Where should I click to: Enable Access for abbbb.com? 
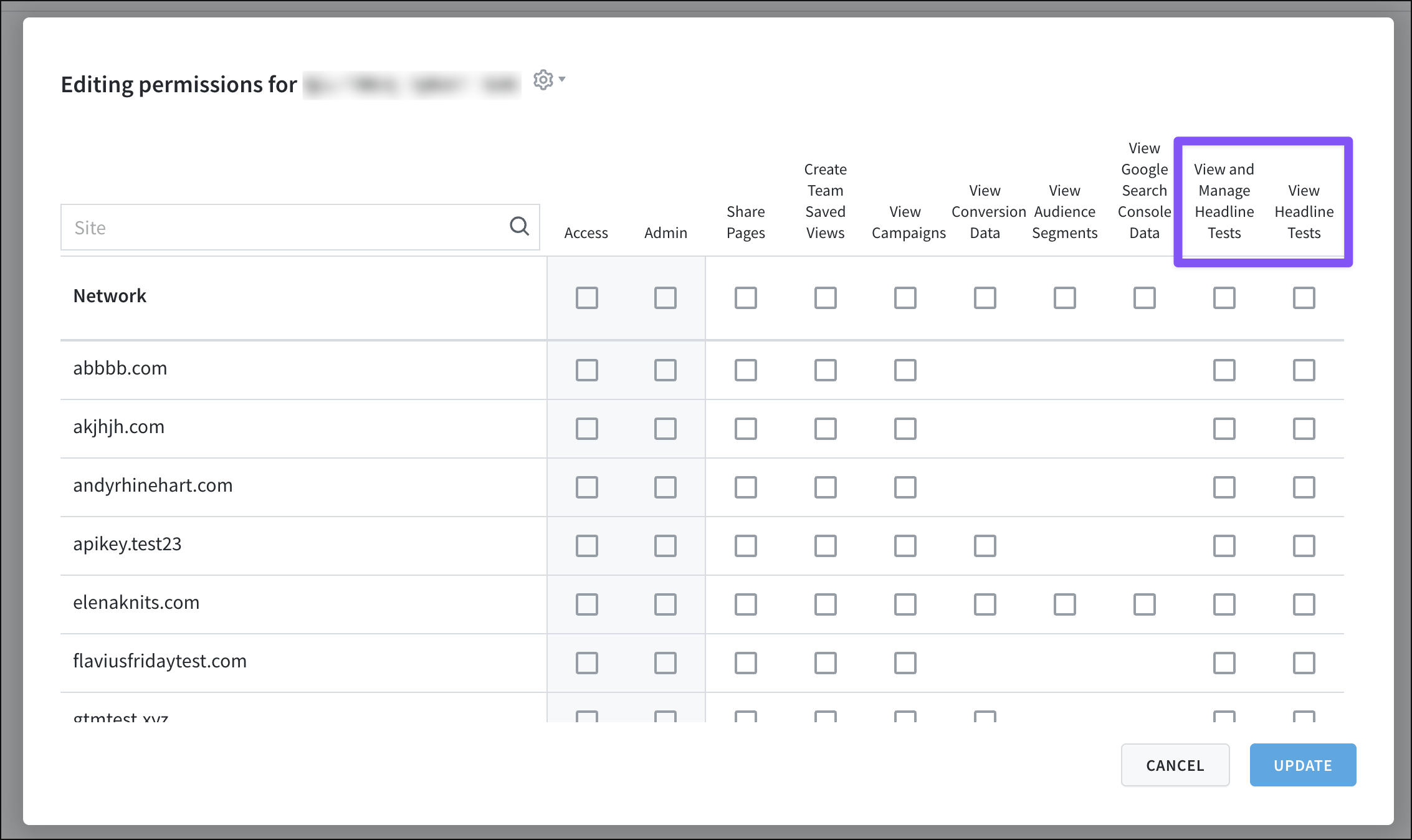tap(586, 370)
